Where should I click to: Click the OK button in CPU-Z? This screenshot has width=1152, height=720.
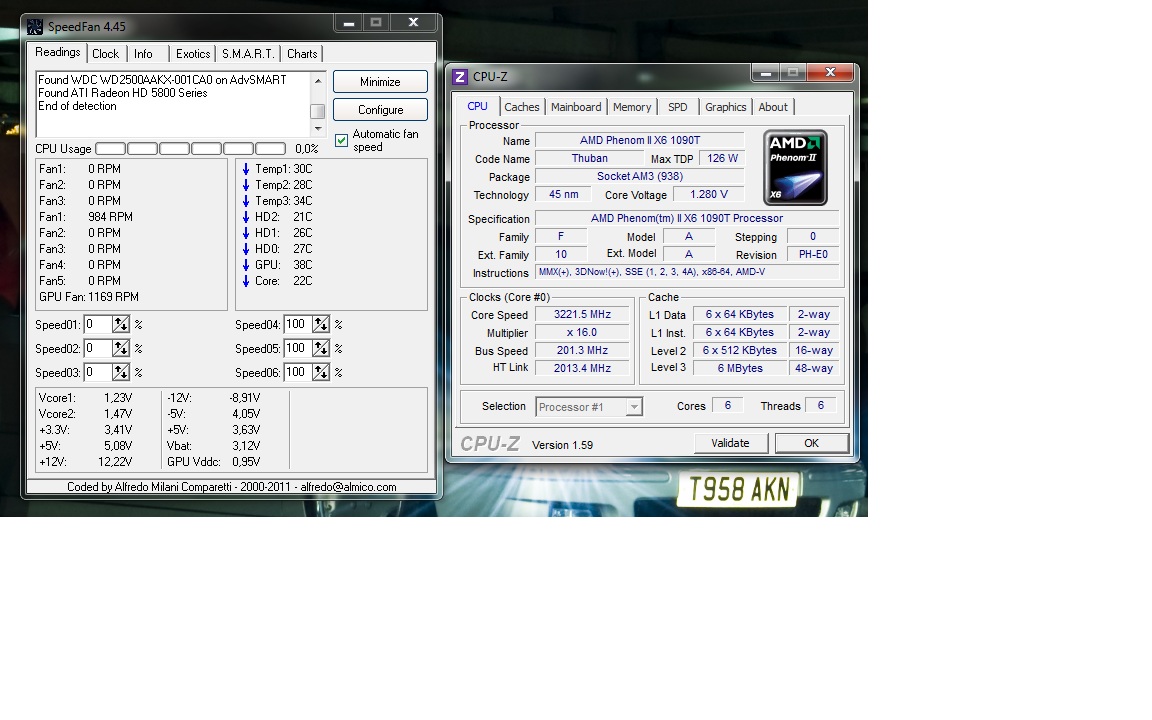(812, 443)
